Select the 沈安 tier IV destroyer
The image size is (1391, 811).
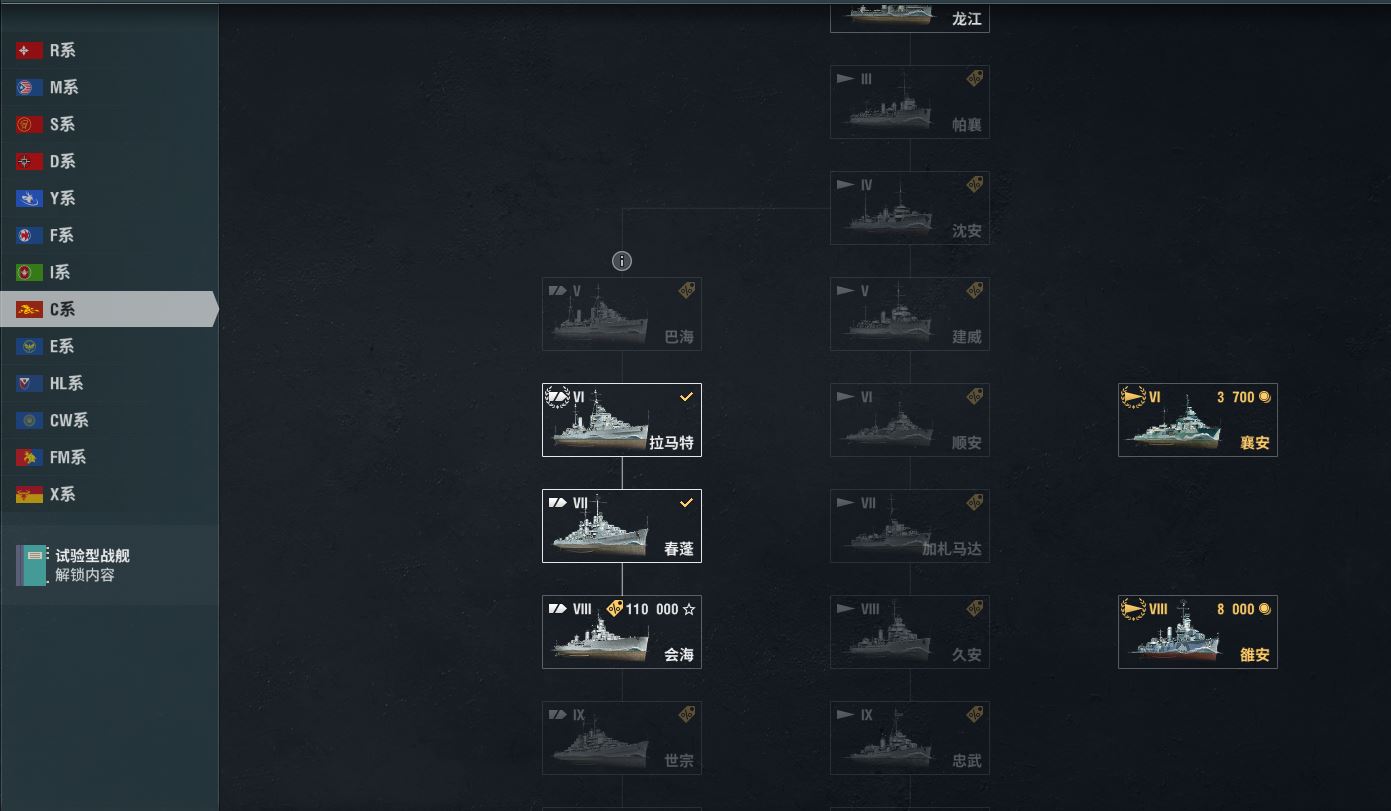tap(910, 208)
